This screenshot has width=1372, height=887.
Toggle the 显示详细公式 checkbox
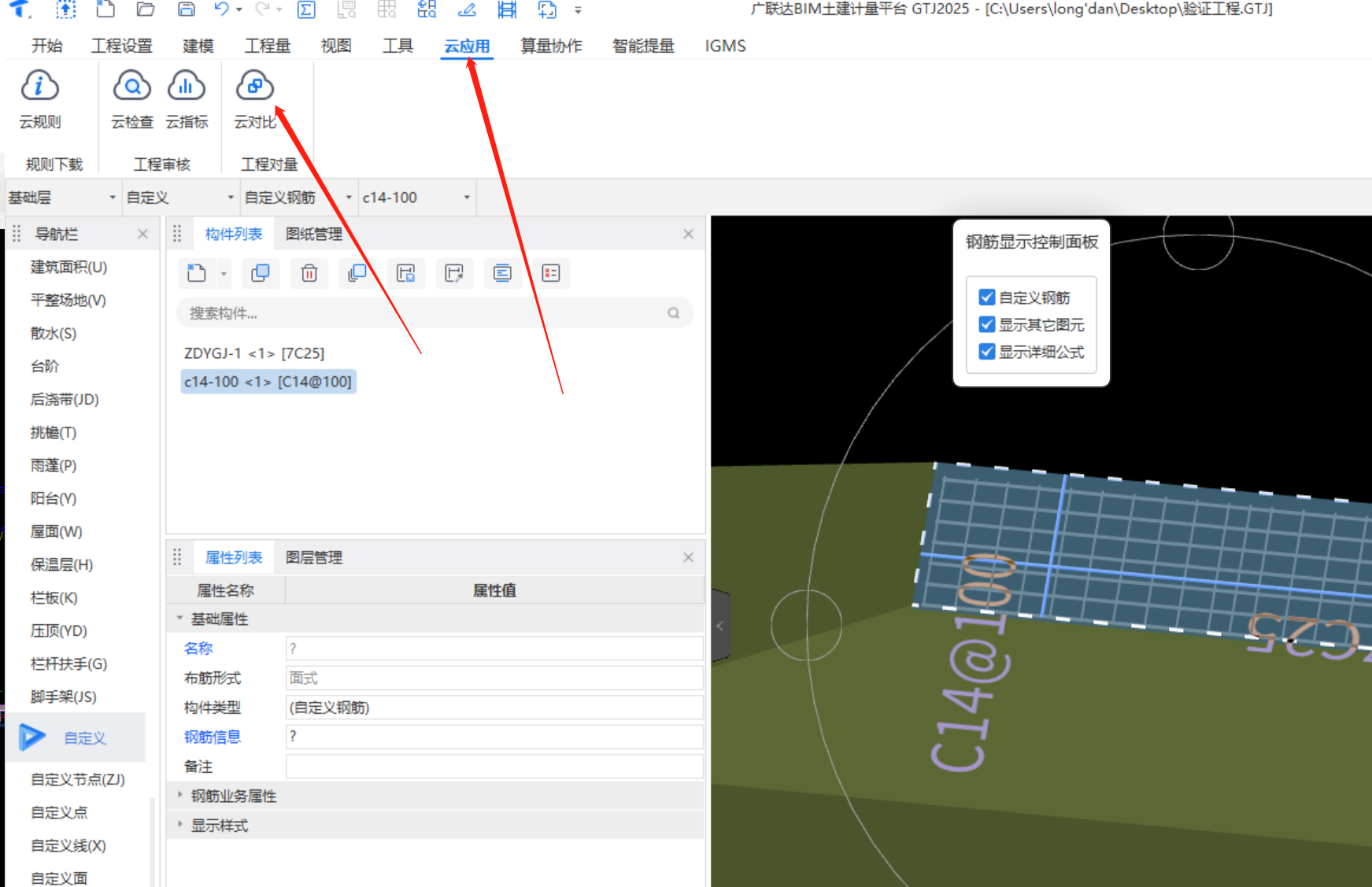click(x=987, y=352)
